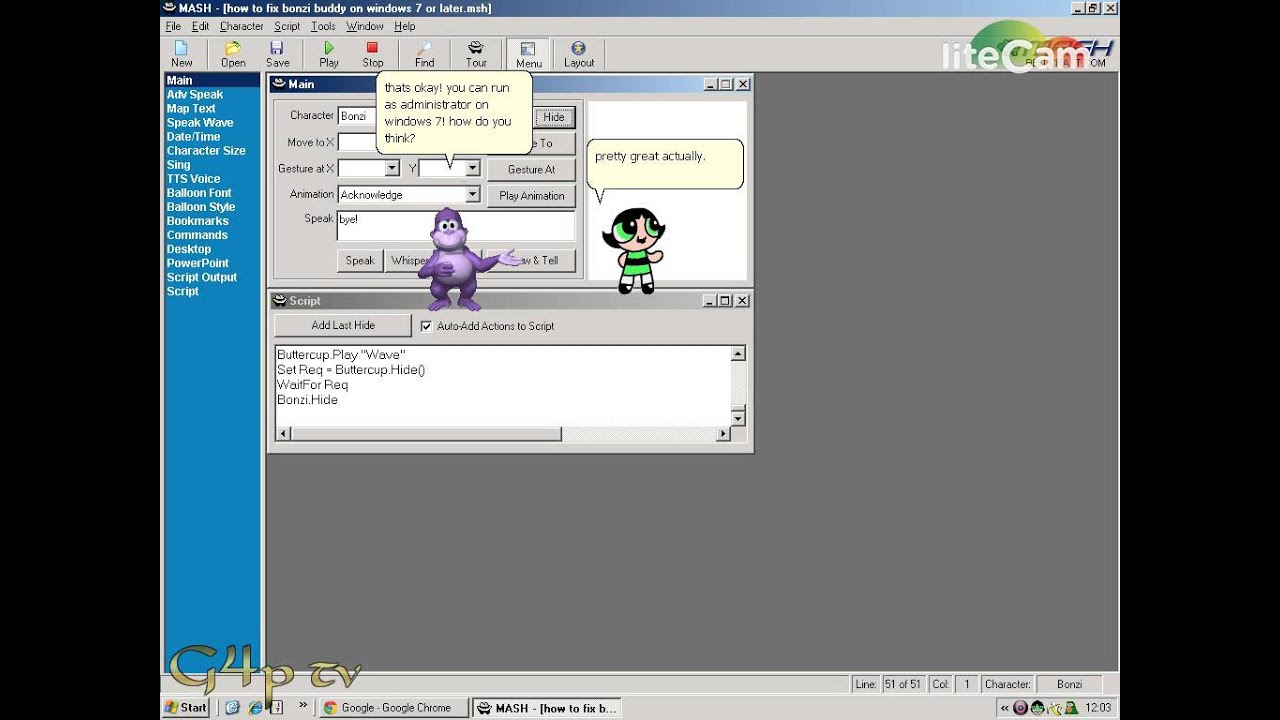
Task: Click the Layout toolbar icon
Action: 579,54
